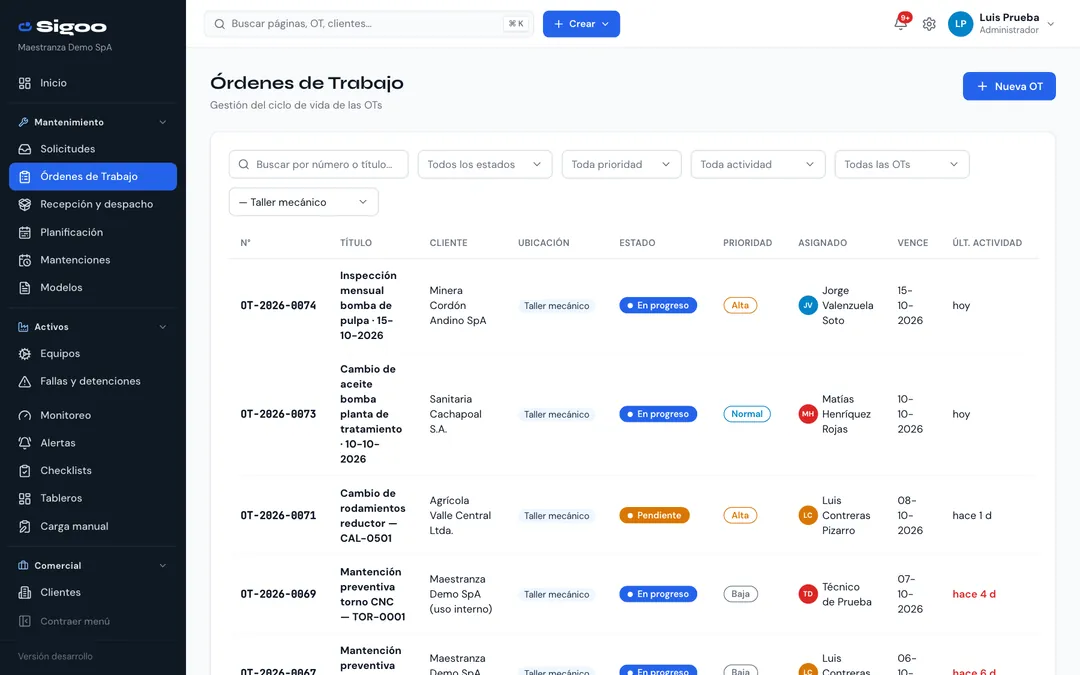Click the Contraer menú panel icon
This screenshot has height=675, width=1080.
click(25, 621)
